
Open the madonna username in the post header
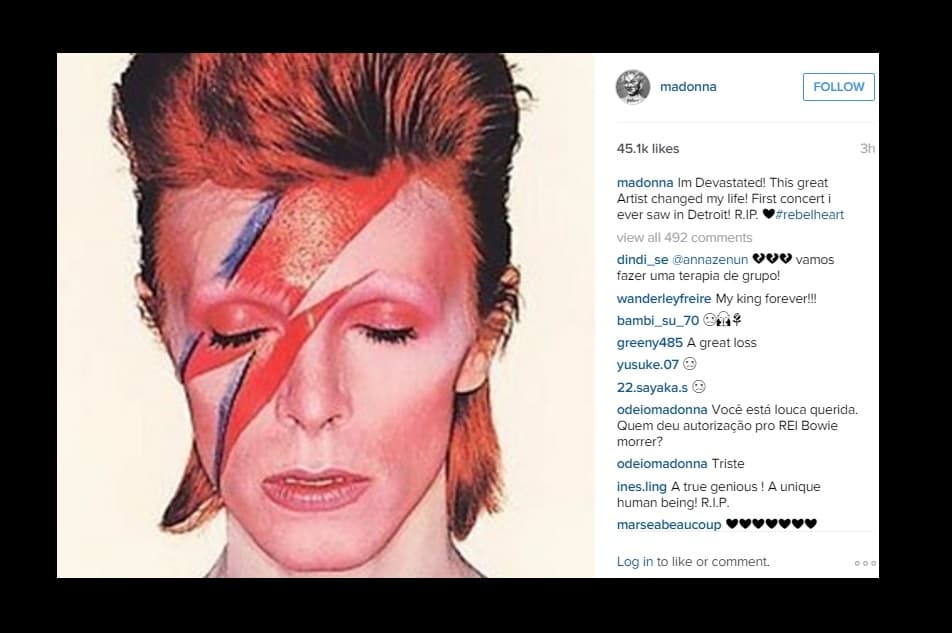688,87
